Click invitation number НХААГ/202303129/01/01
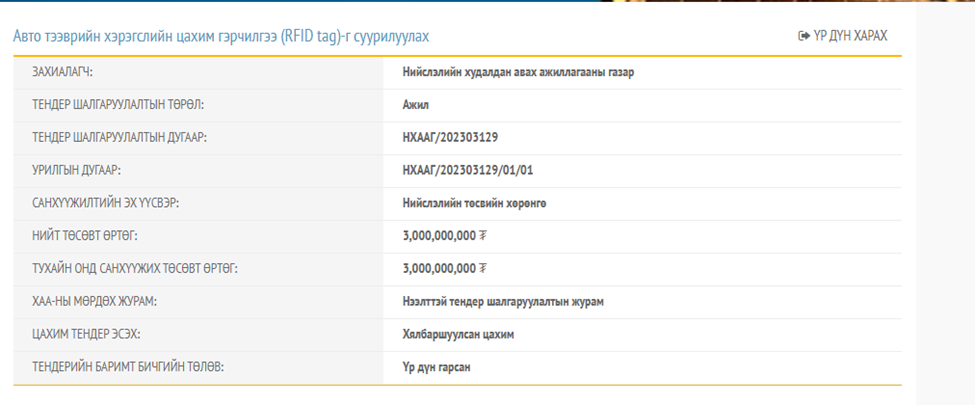Image resolution: width=975 pixels, height=405 pixels. click(x=475, y=171)
